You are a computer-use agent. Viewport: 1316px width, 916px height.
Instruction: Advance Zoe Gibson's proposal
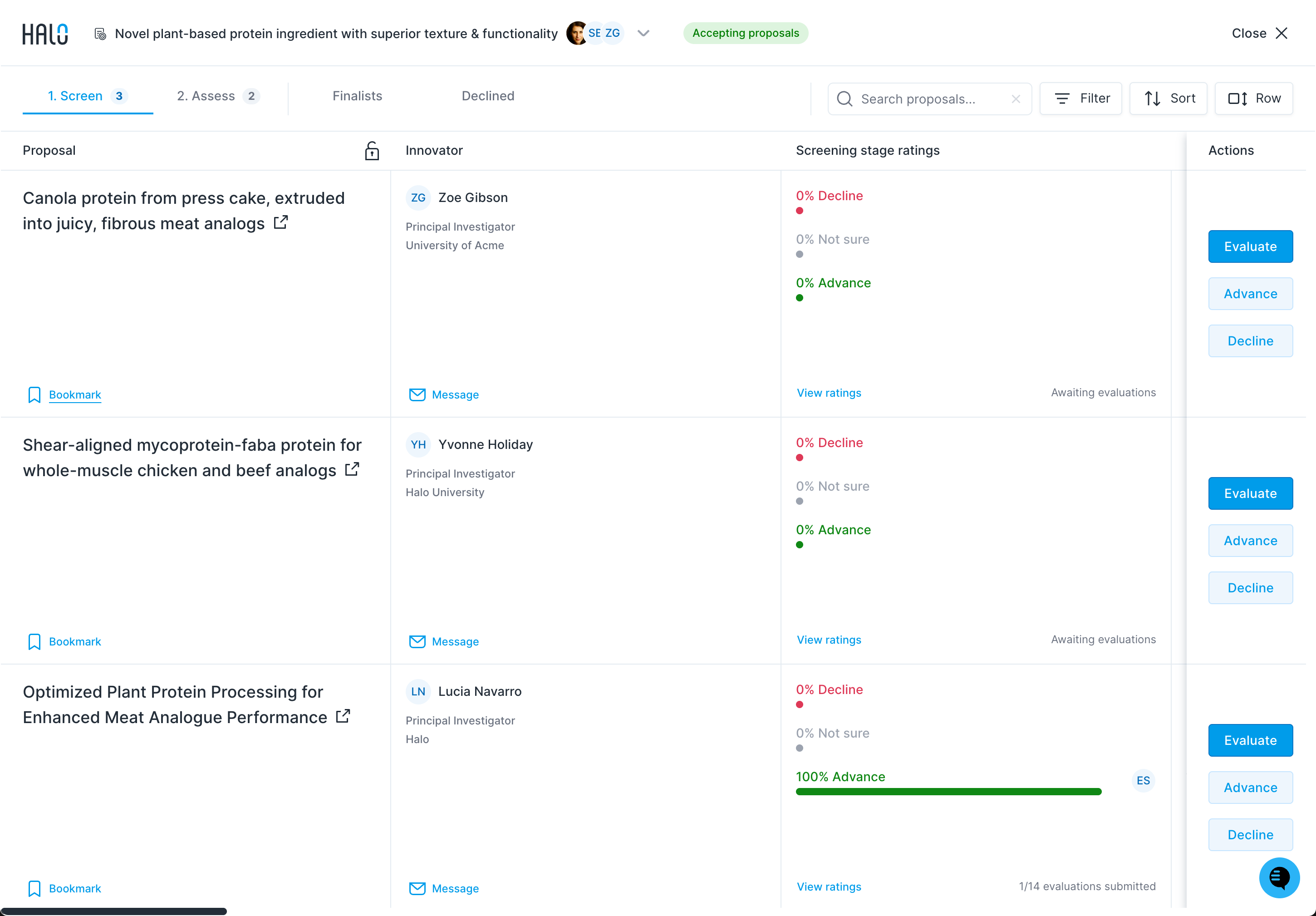[x=1250, y=294]
